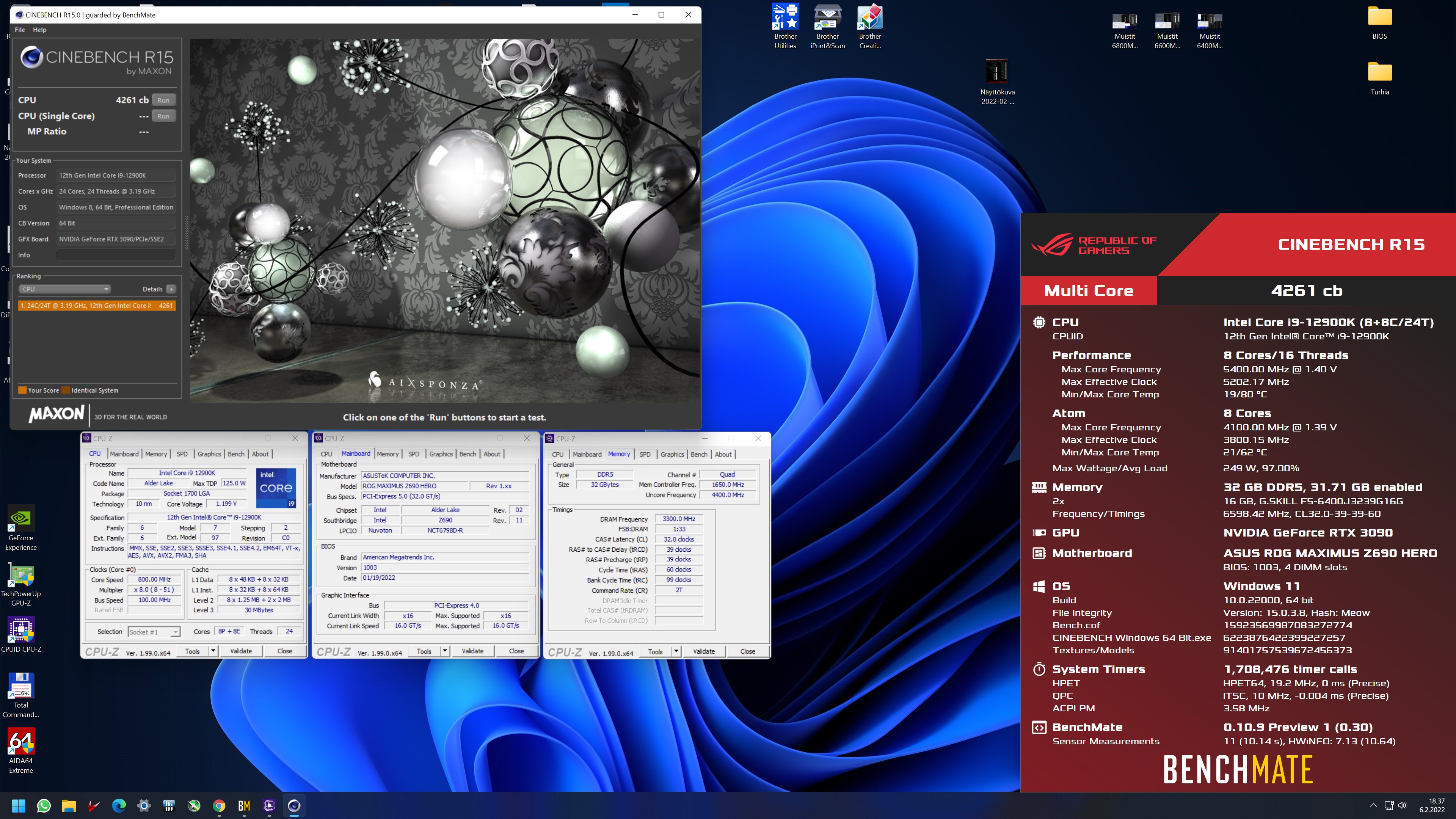Open the Settings gear taskbar icon
The width and height of the screenshot is (1456, 819).
144,805
